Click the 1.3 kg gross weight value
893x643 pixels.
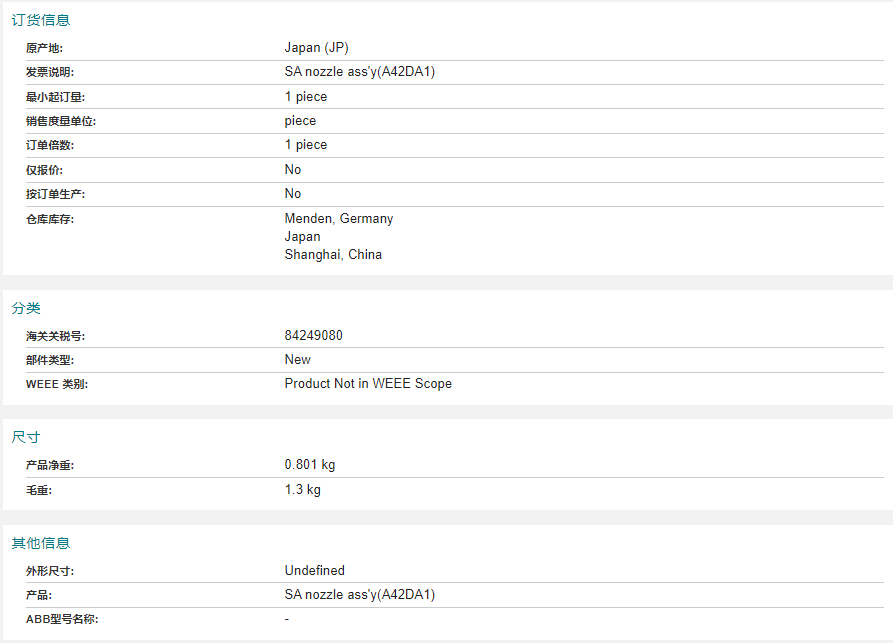tap(303, 490)
